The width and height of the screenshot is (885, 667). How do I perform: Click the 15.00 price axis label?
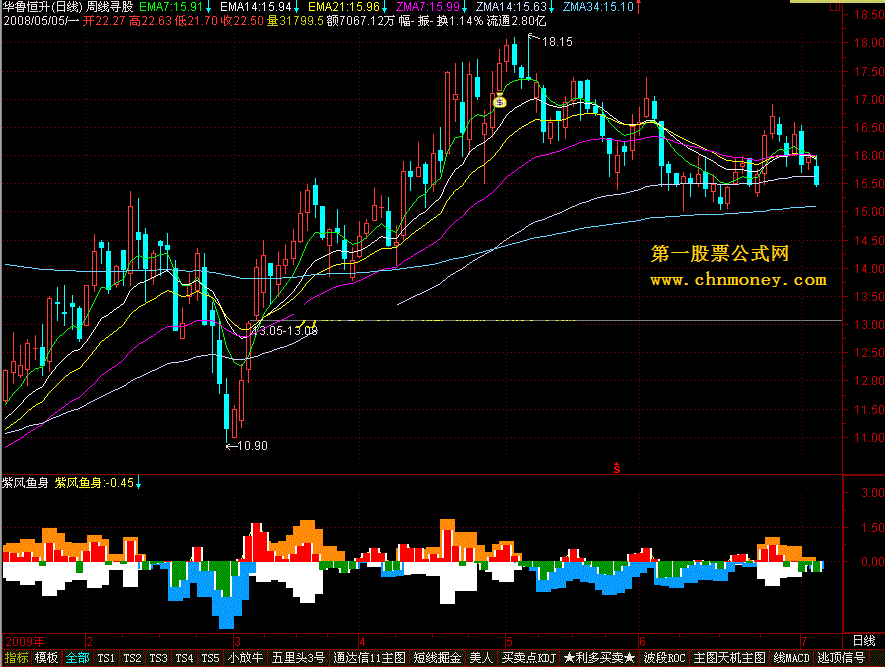869,212
